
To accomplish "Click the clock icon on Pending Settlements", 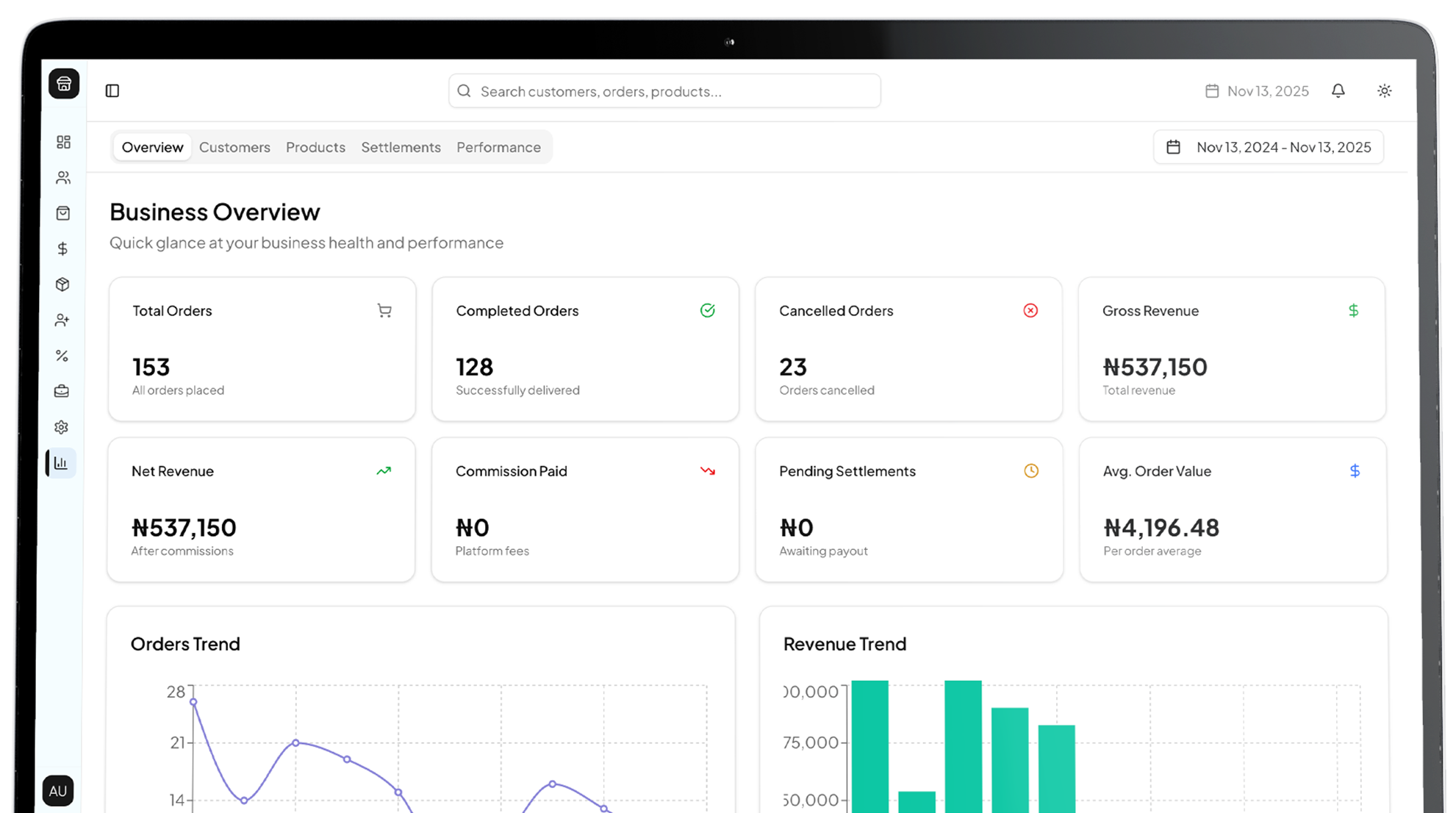I will click(1031, 471).
